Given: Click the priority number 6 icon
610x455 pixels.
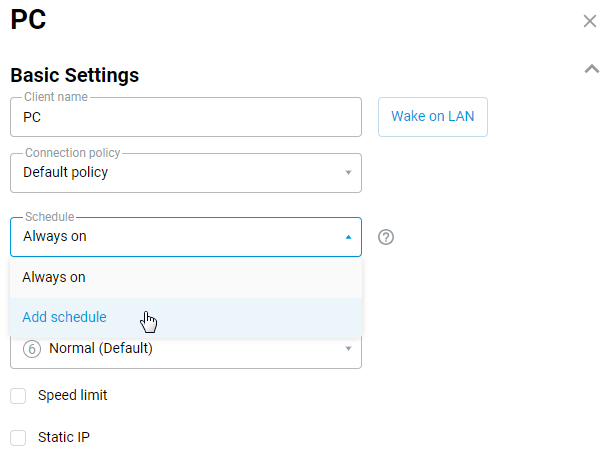Looking at the screenshot, I should click(x=31, y=349).
